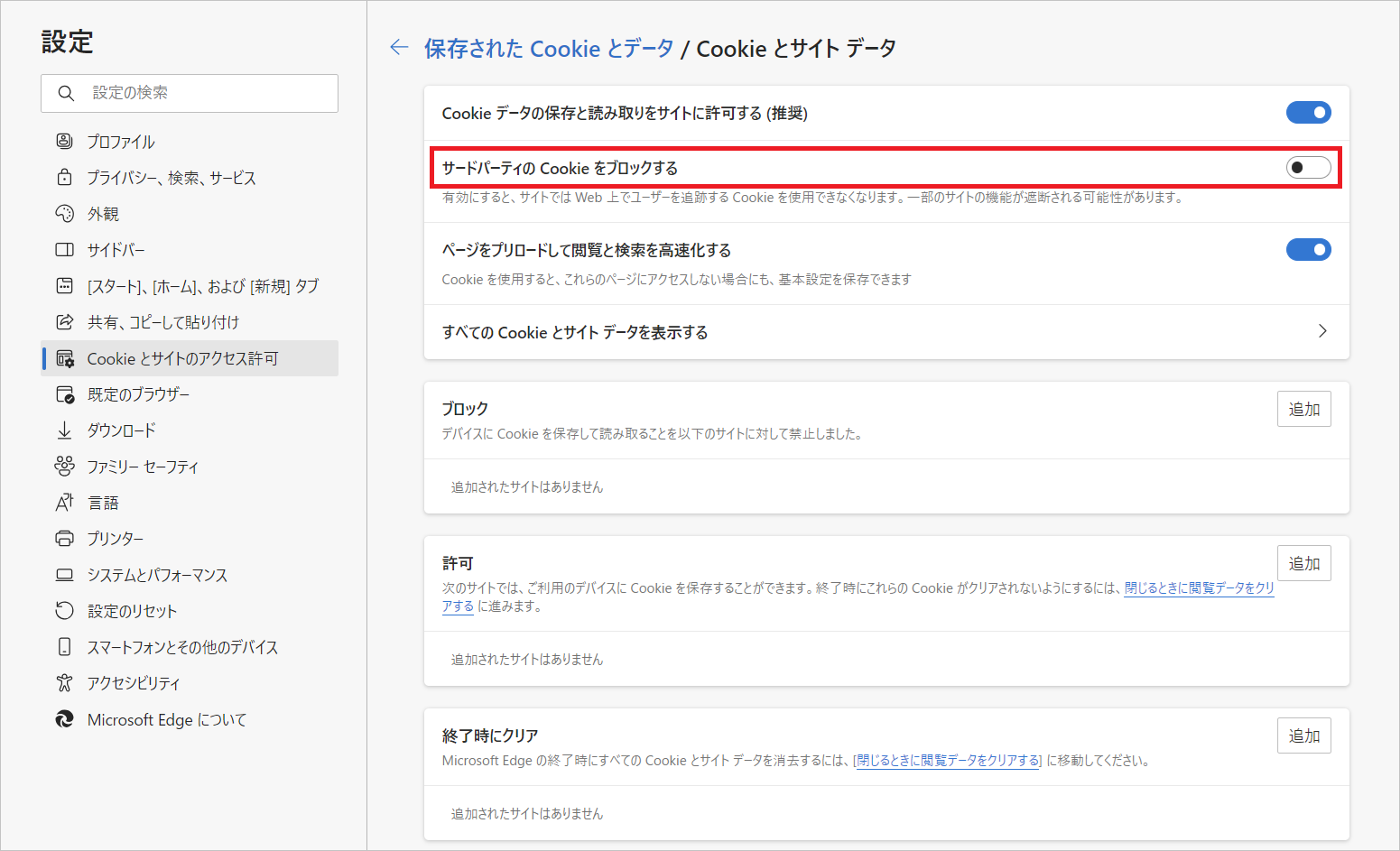Click 追加 button in 終了時にクリア section
Image resolution: width=1400 pixels, height=851 pixels.
pos(1303,735)
